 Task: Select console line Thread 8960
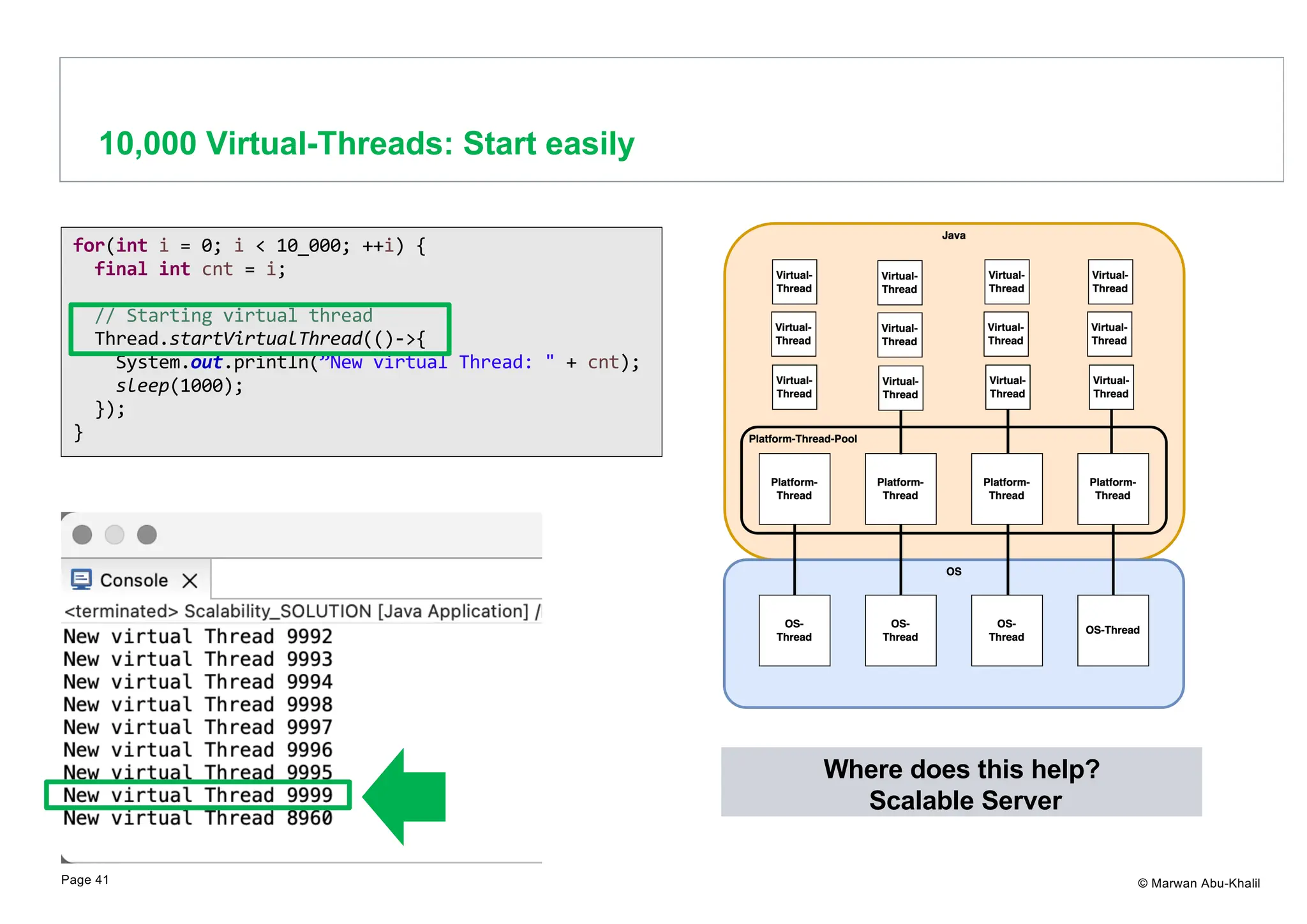[198, 818]
